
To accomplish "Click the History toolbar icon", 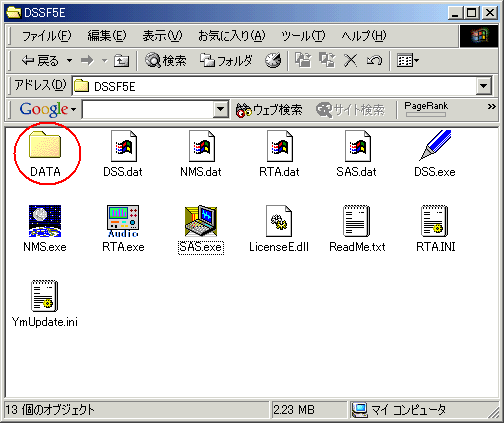I will pos(273,61).
